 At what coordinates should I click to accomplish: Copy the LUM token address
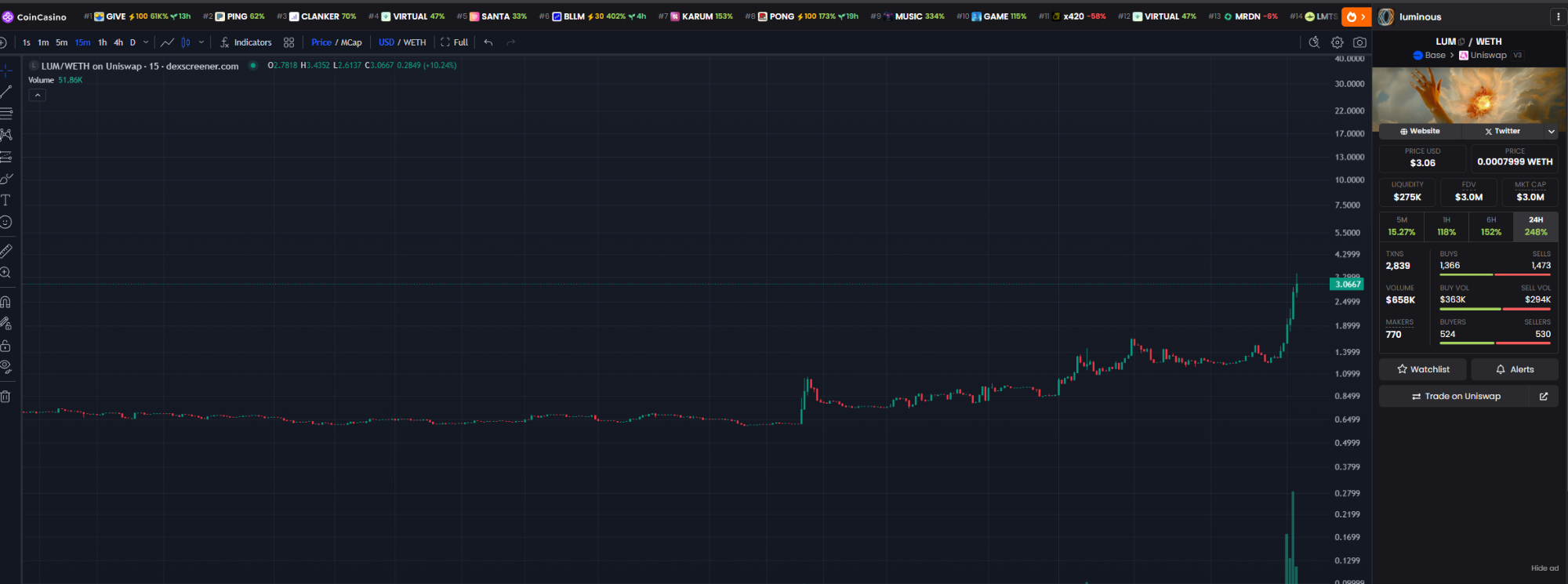click(x=1461, y=42)
